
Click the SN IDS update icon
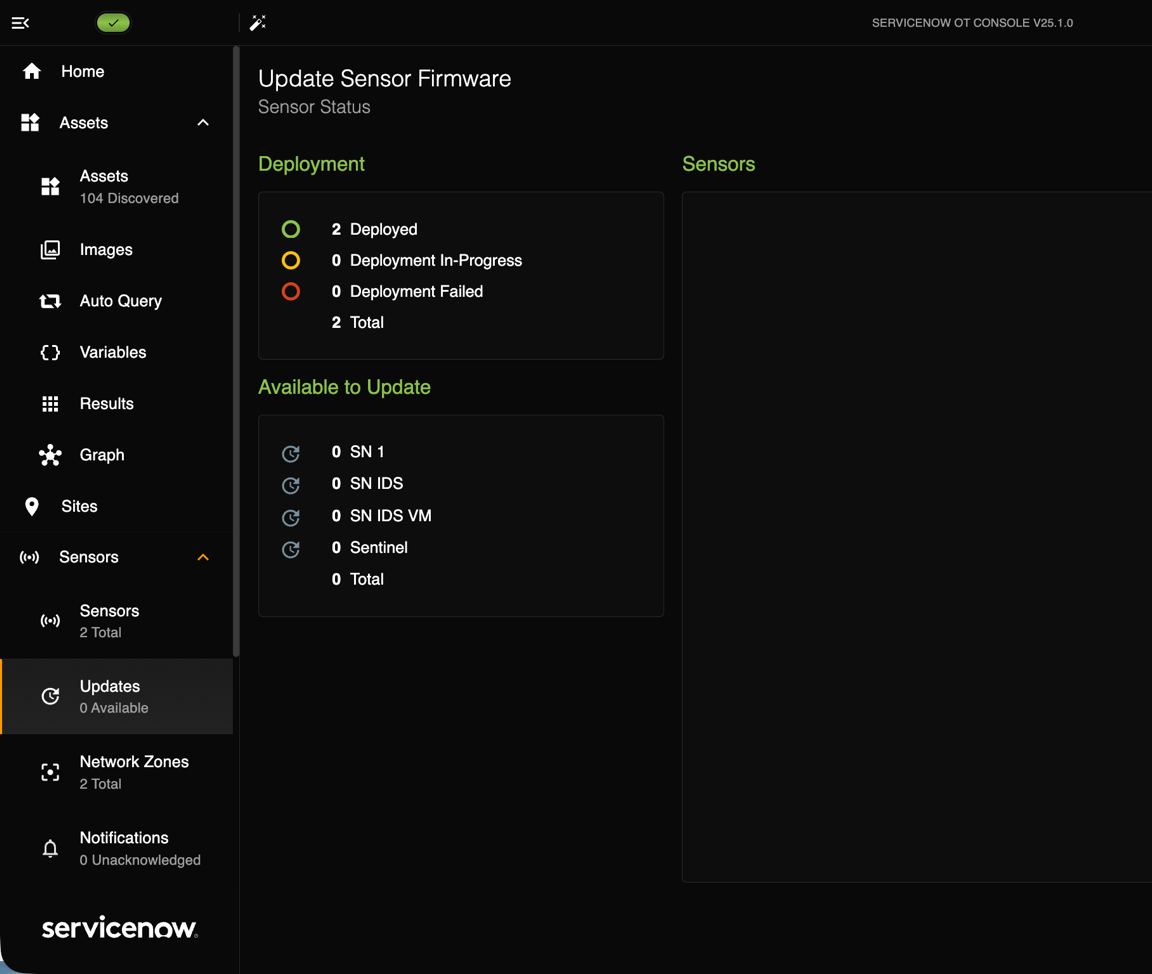[291, 485]
